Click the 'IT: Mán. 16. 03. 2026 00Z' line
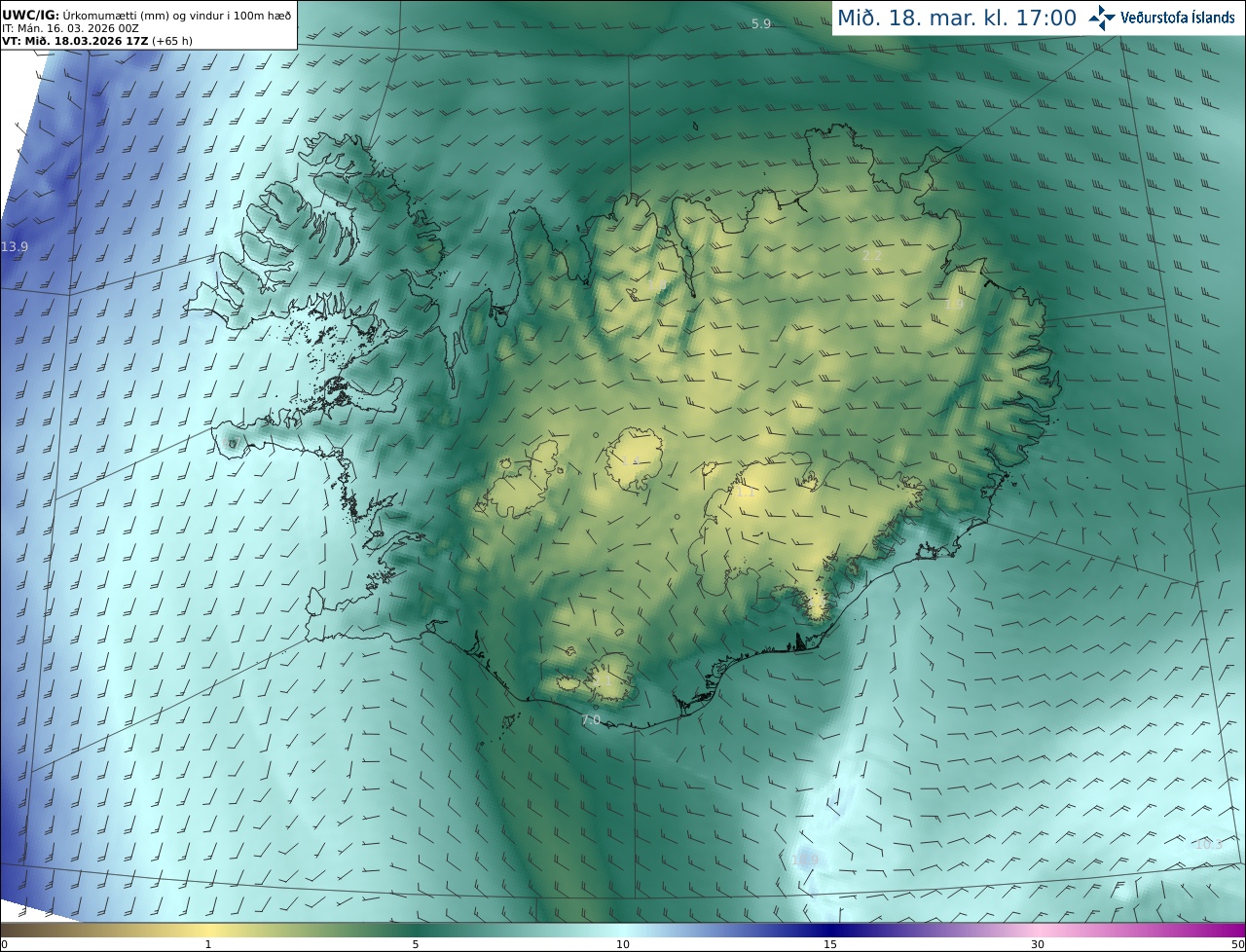 coord(68,28)
